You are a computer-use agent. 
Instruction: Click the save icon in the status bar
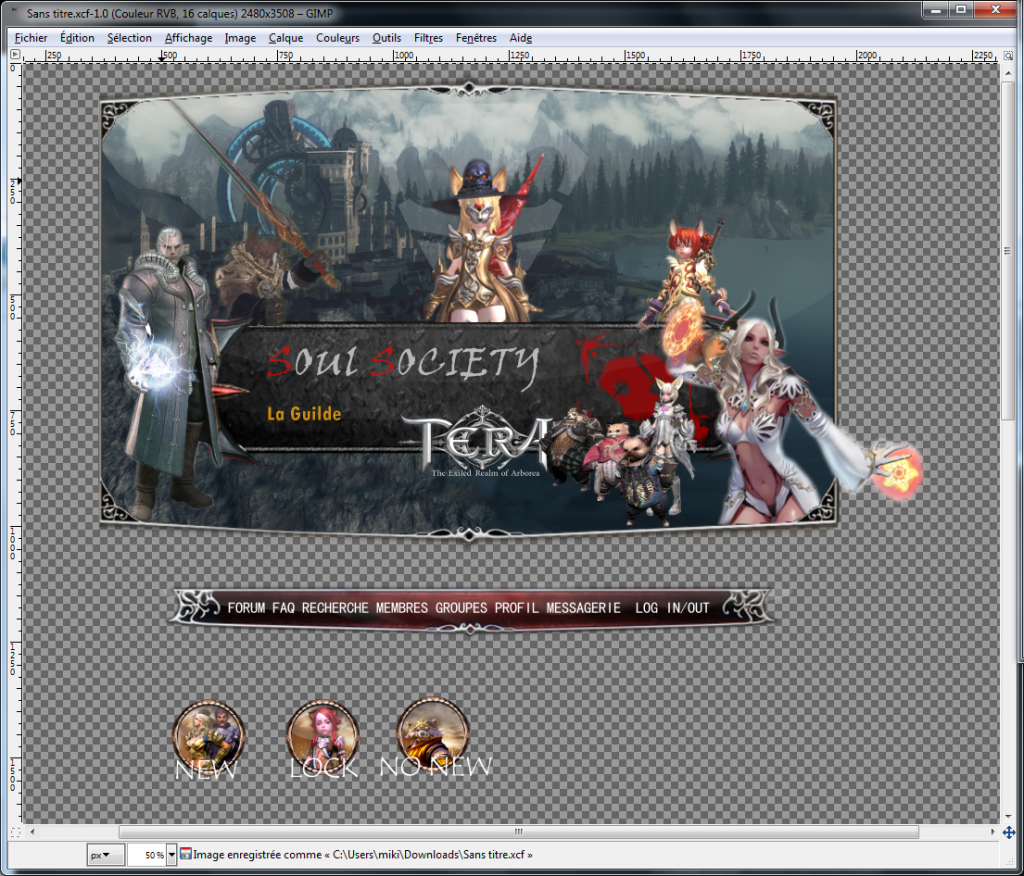point(185,853)
